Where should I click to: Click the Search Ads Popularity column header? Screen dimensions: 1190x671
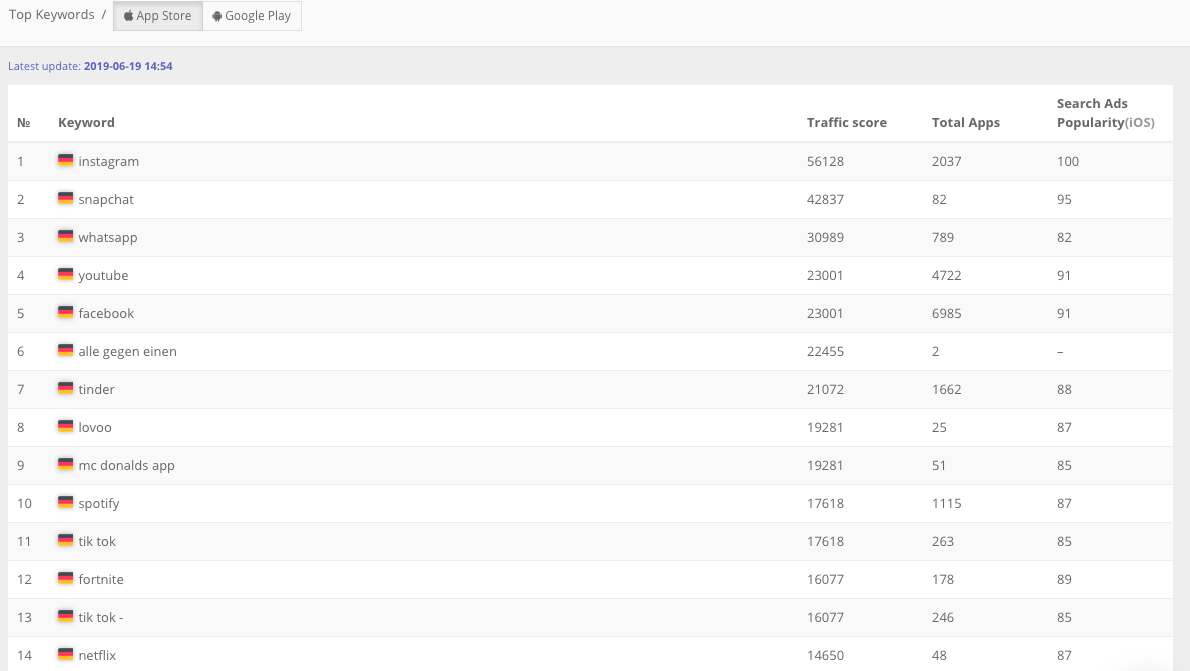point(1105,113)
